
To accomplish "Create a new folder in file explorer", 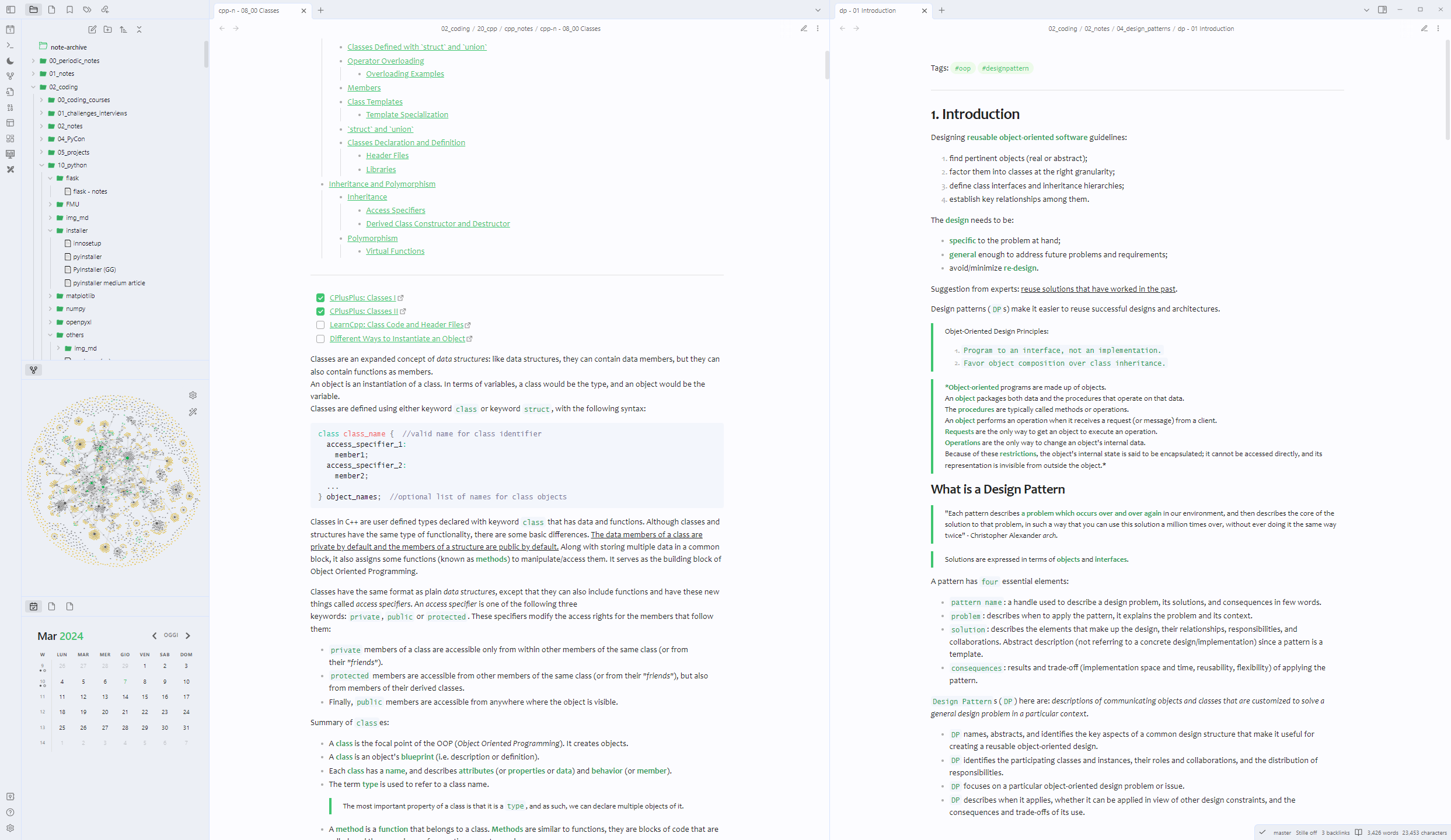I will 107,29.
